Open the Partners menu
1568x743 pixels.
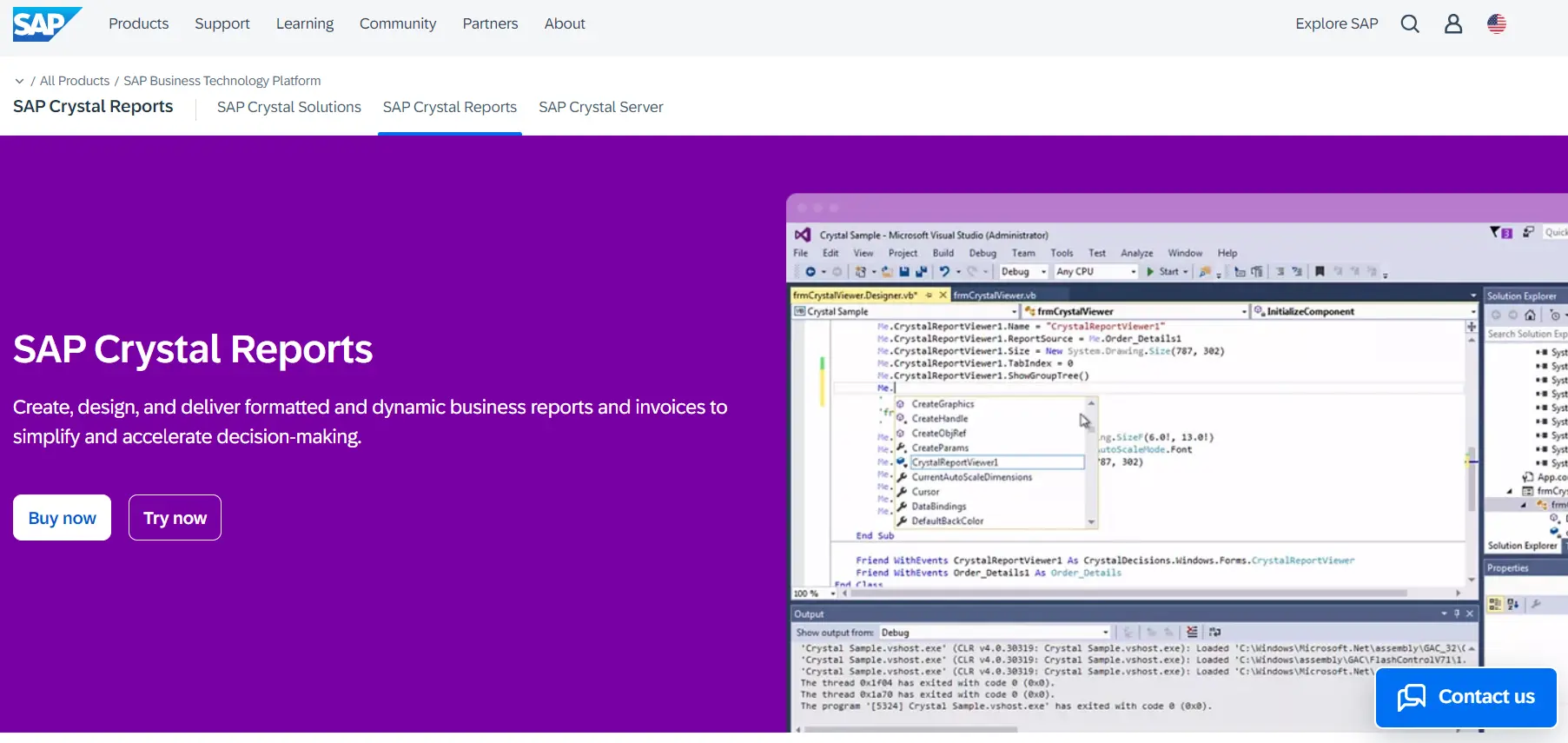(x=490, y=23)
